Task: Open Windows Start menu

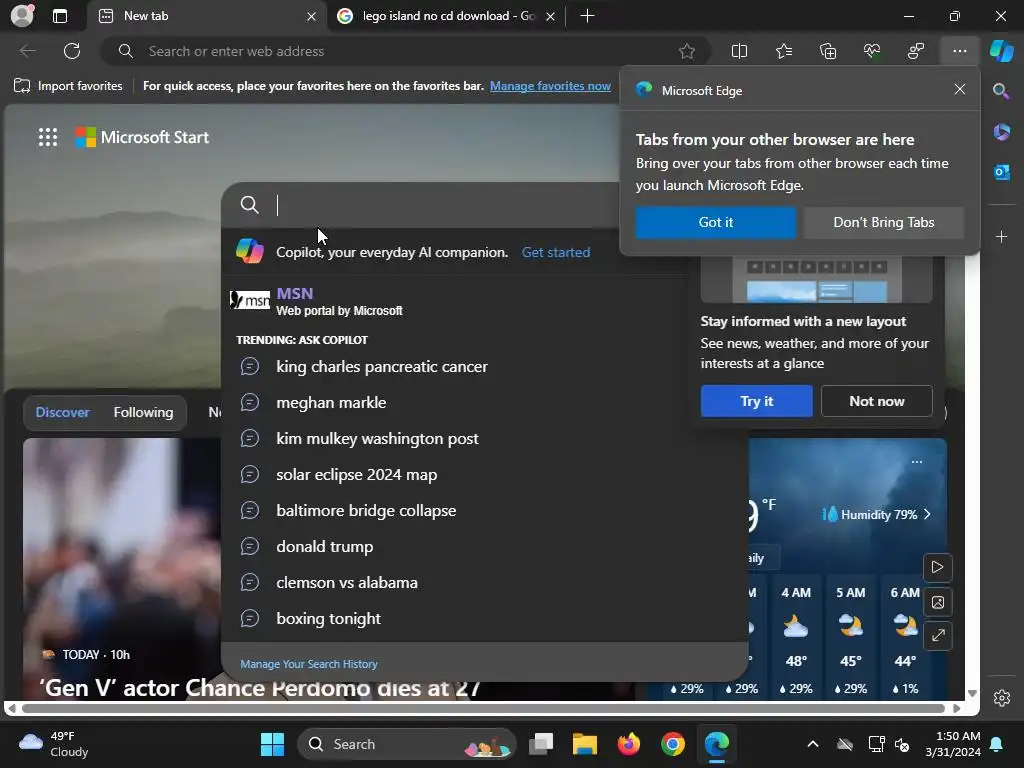Action: (x=272, y=744)
